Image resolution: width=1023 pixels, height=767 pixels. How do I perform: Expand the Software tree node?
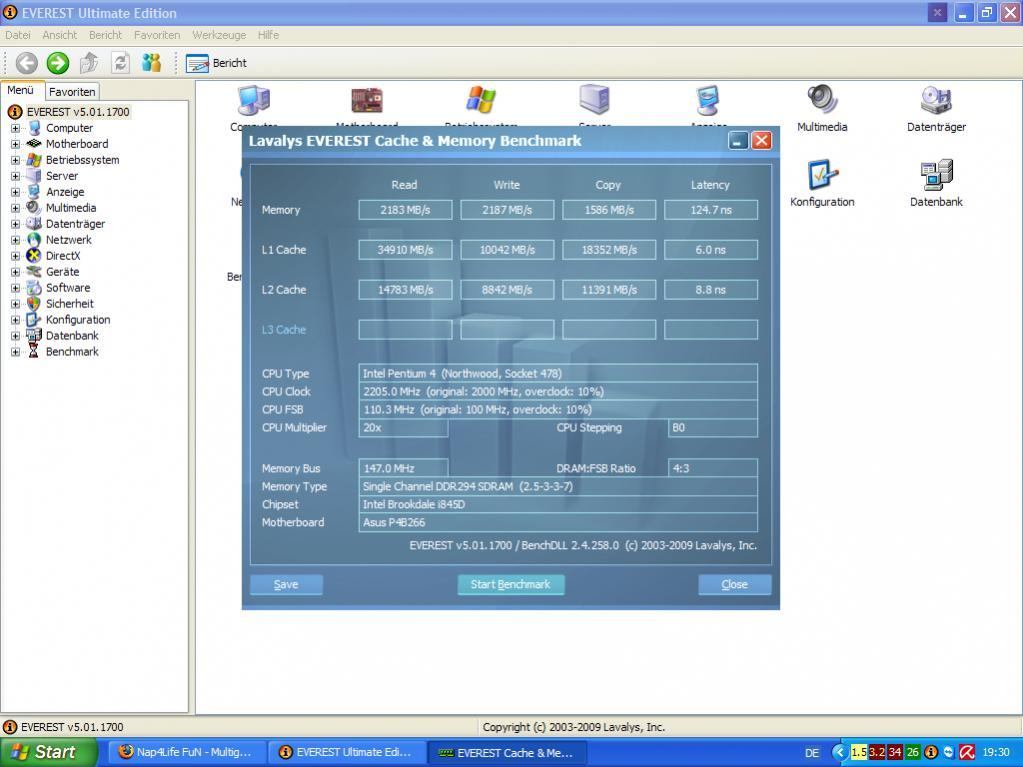[x=15, y=288]
